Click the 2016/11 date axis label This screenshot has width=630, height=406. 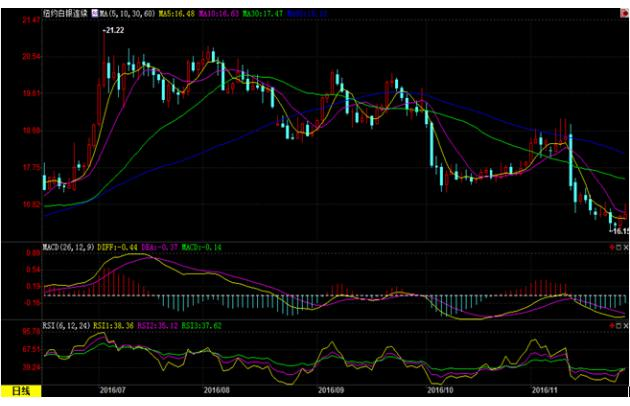coord(544,390)
